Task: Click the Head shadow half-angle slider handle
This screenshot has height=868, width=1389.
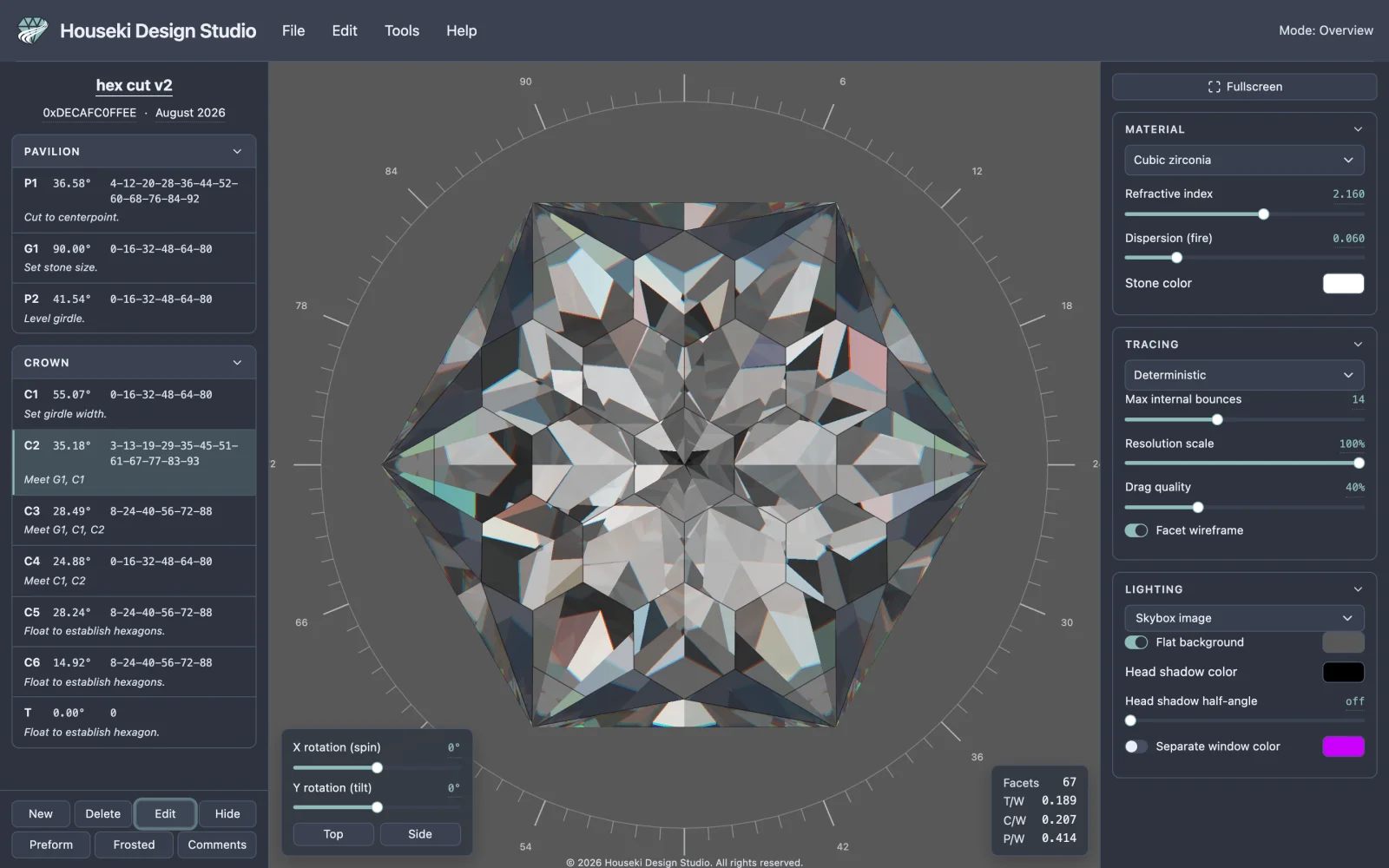Action: coord(1130,720)
